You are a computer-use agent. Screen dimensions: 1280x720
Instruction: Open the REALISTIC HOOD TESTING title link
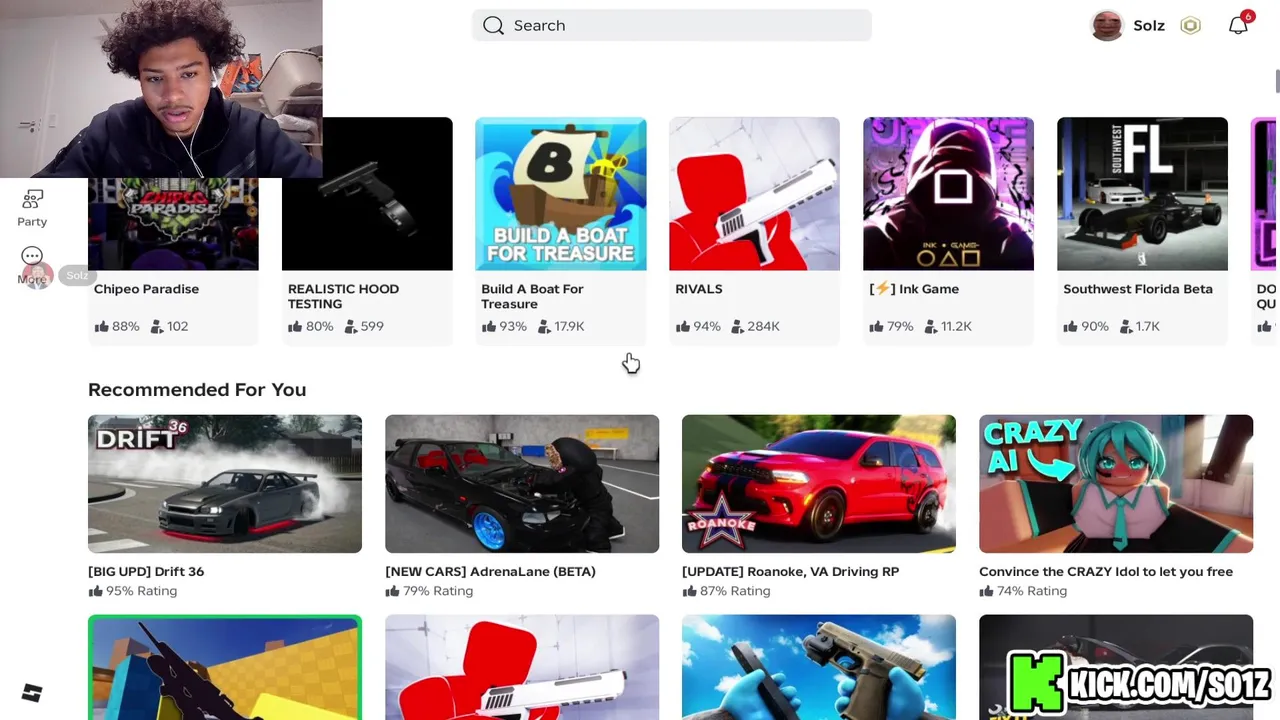coord(343,296)
